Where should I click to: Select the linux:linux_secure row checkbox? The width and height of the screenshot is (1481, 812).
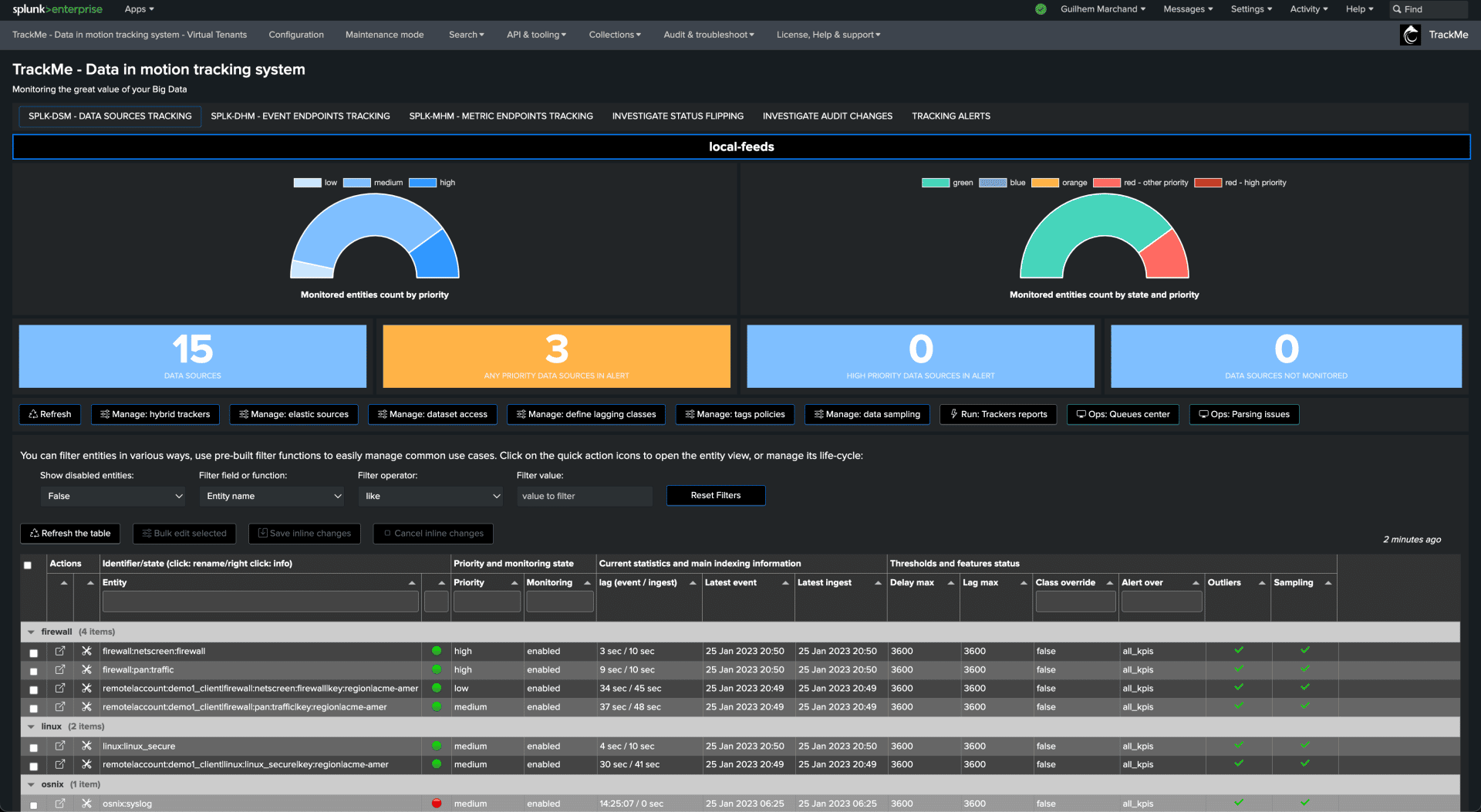(x=33, y=747)
